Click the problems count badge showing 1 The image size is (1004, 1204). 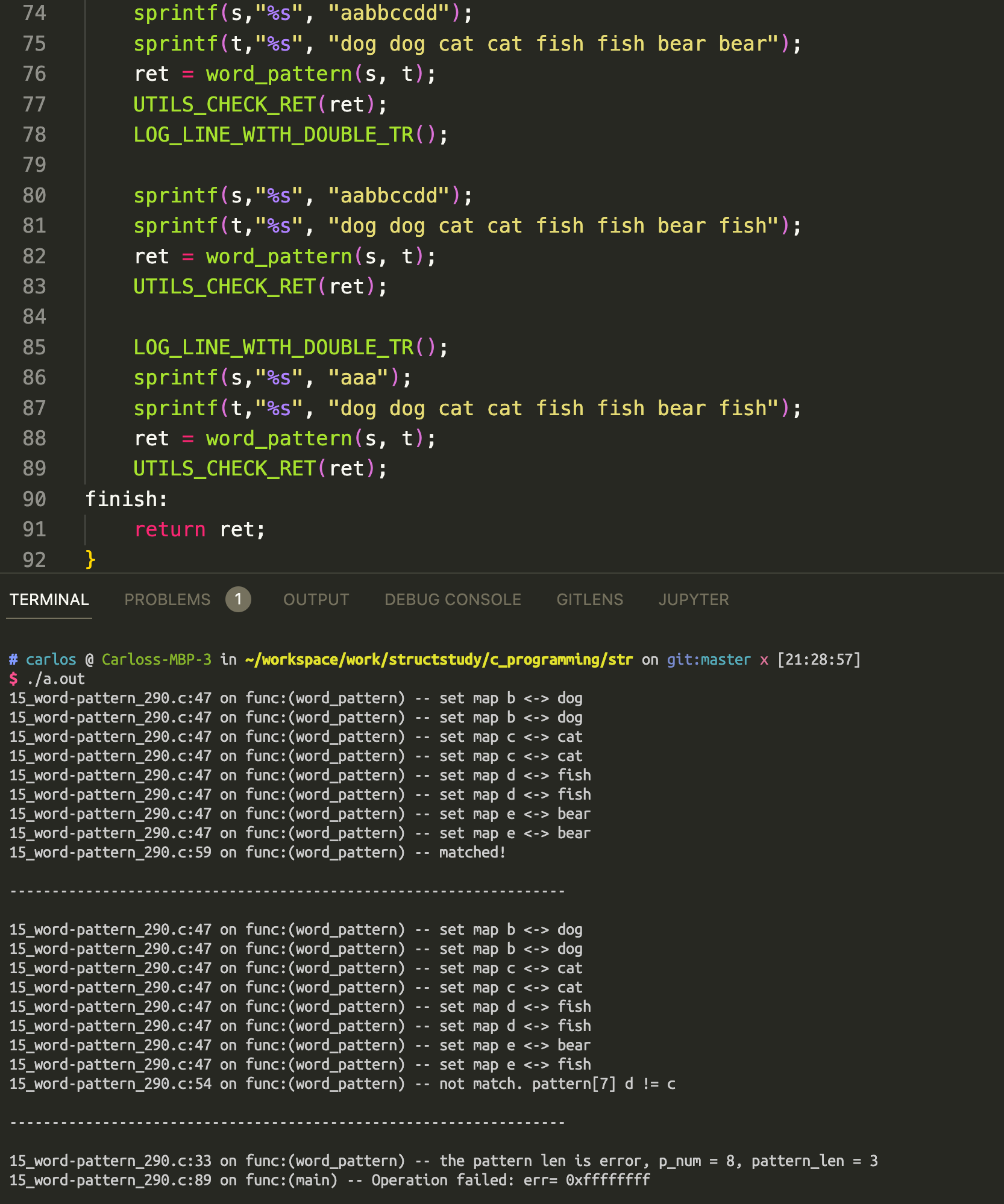(x=237, y=599)
